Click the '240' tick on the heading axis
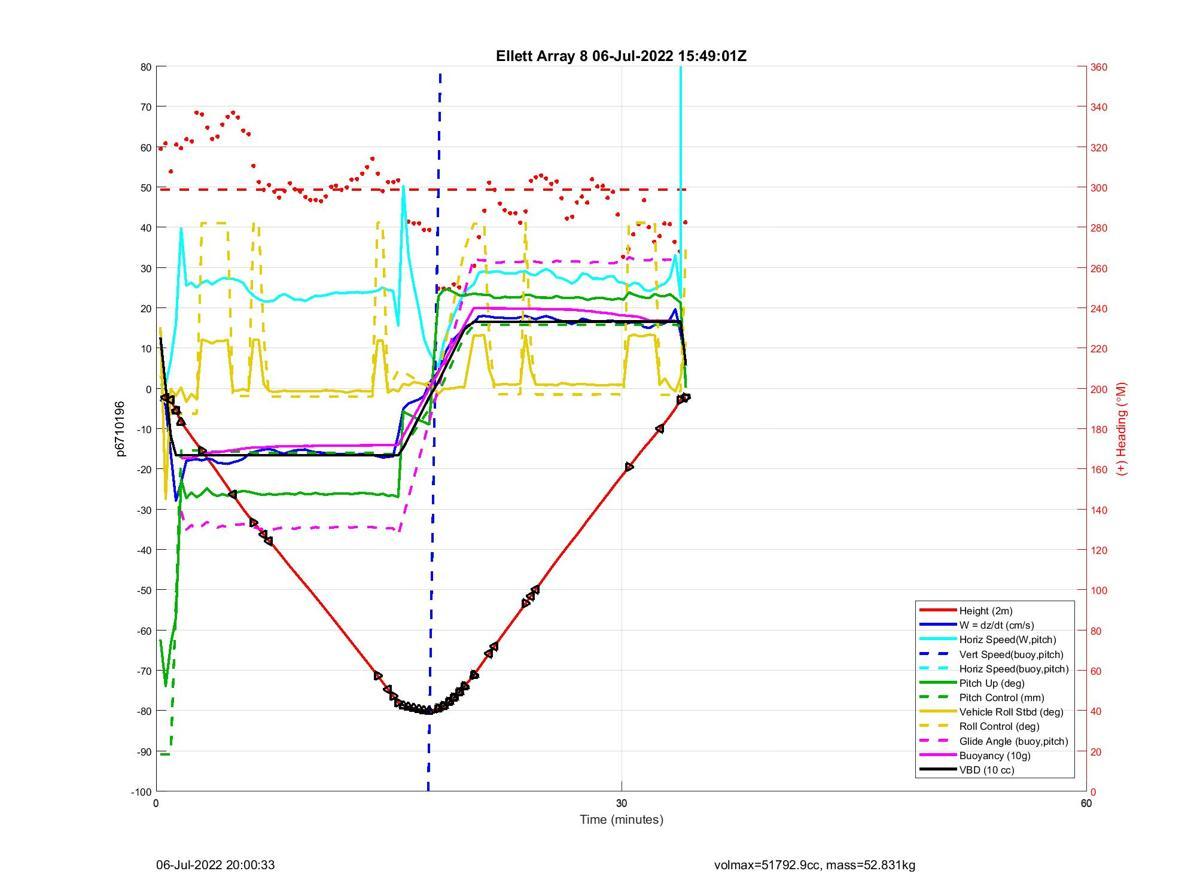The height and width of the screenshot is (889, 1200). click(x=1099, y=309)
